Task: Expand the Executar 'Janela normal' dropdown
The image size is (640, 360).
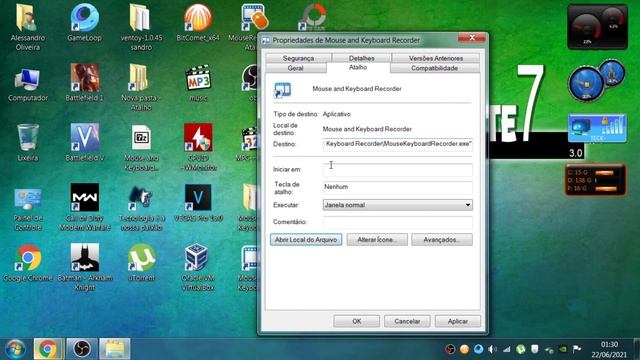Action: click(468, 205)
